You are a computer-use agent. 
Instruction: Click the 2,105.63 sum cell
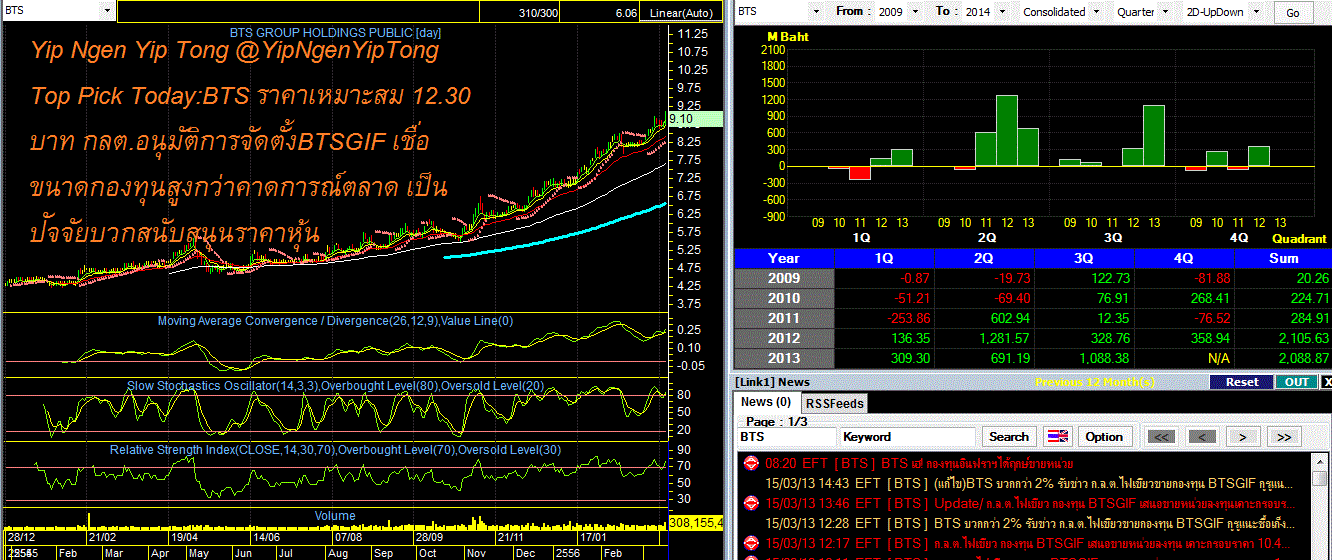coord(1283,338)
